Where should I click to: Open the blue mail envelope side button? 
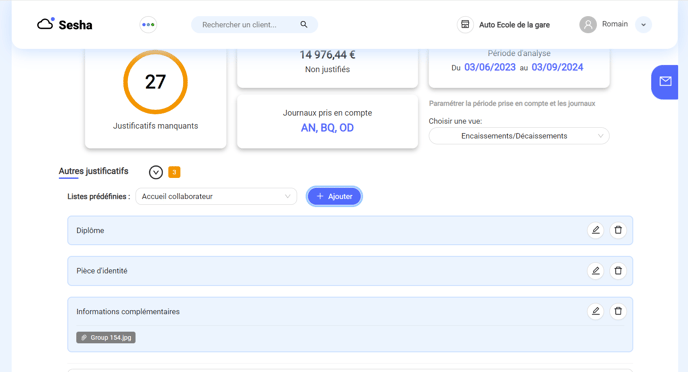point(665,82)
